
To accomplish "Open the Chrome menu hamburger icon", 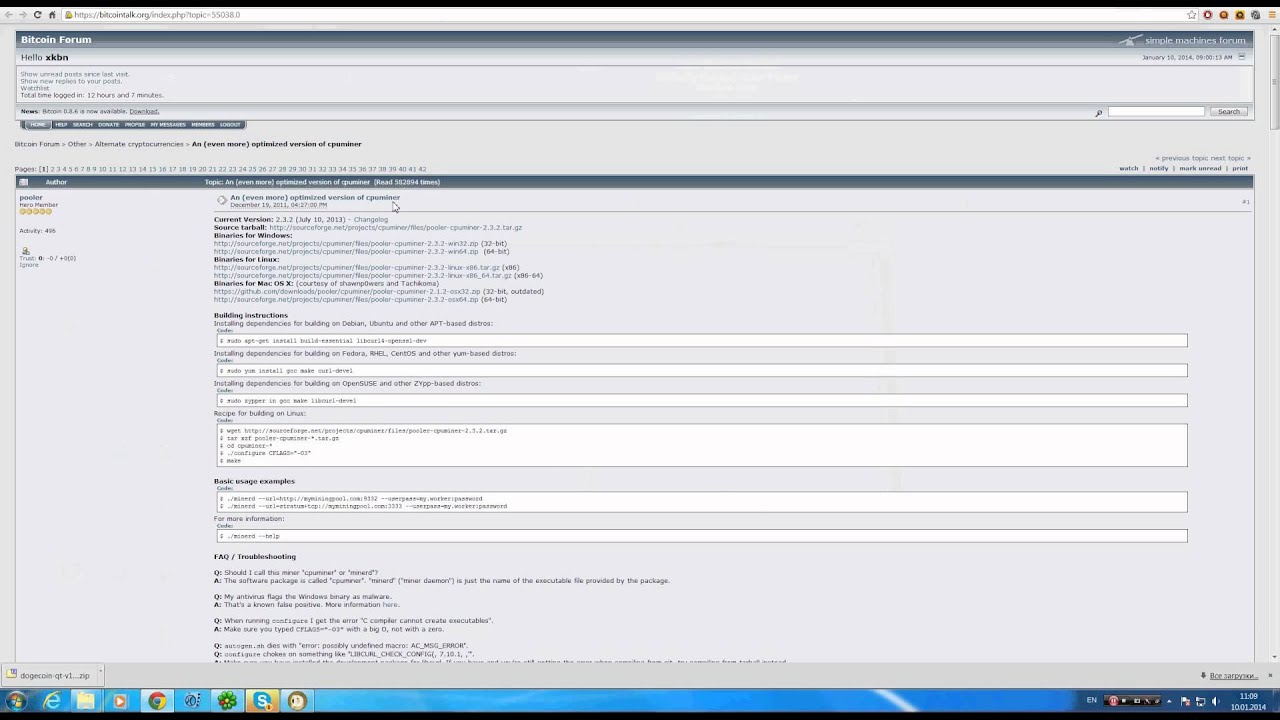I will pos(1271,15).
